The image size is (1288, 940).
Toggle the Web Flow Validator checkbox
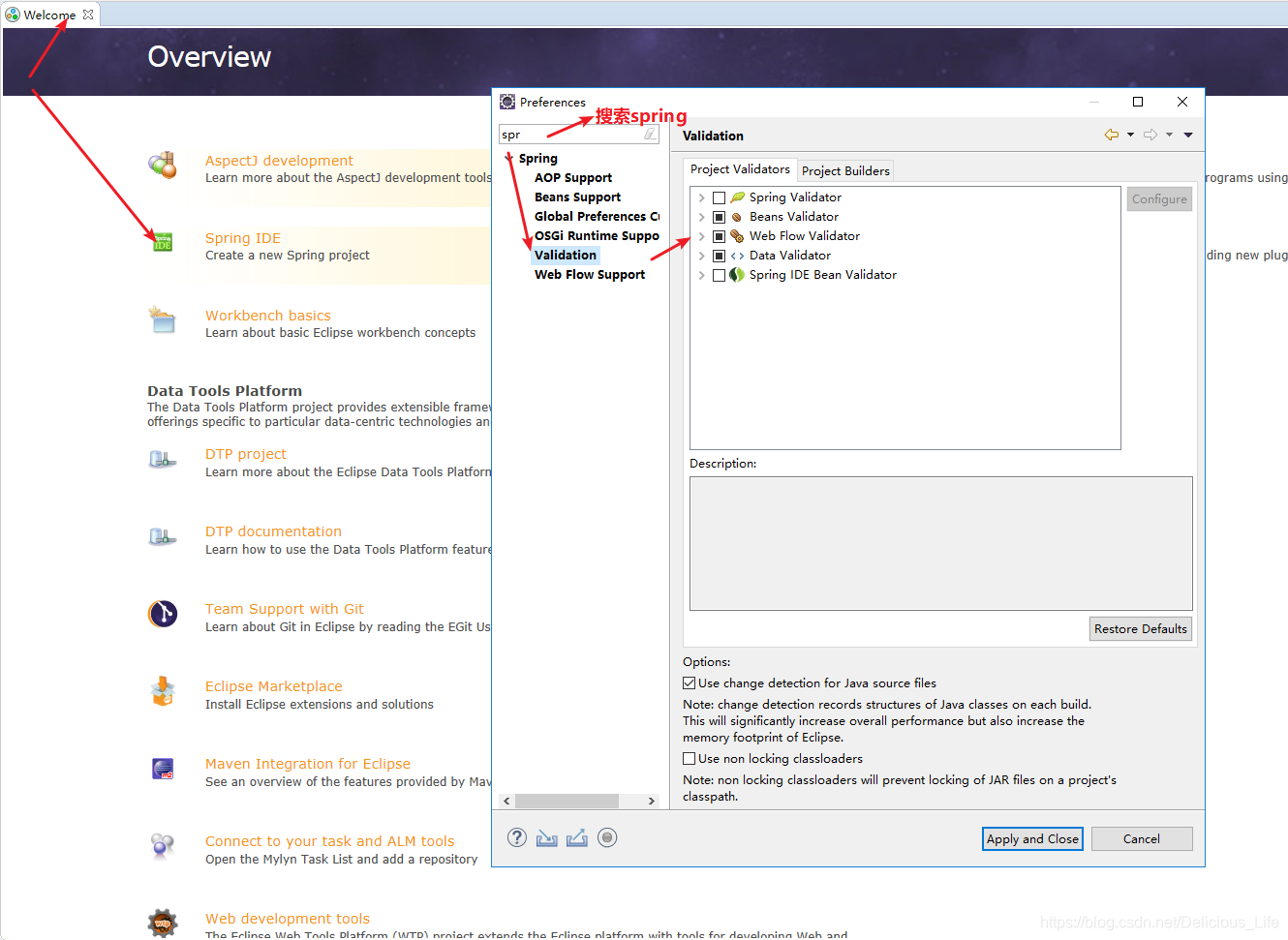point(719,236)
